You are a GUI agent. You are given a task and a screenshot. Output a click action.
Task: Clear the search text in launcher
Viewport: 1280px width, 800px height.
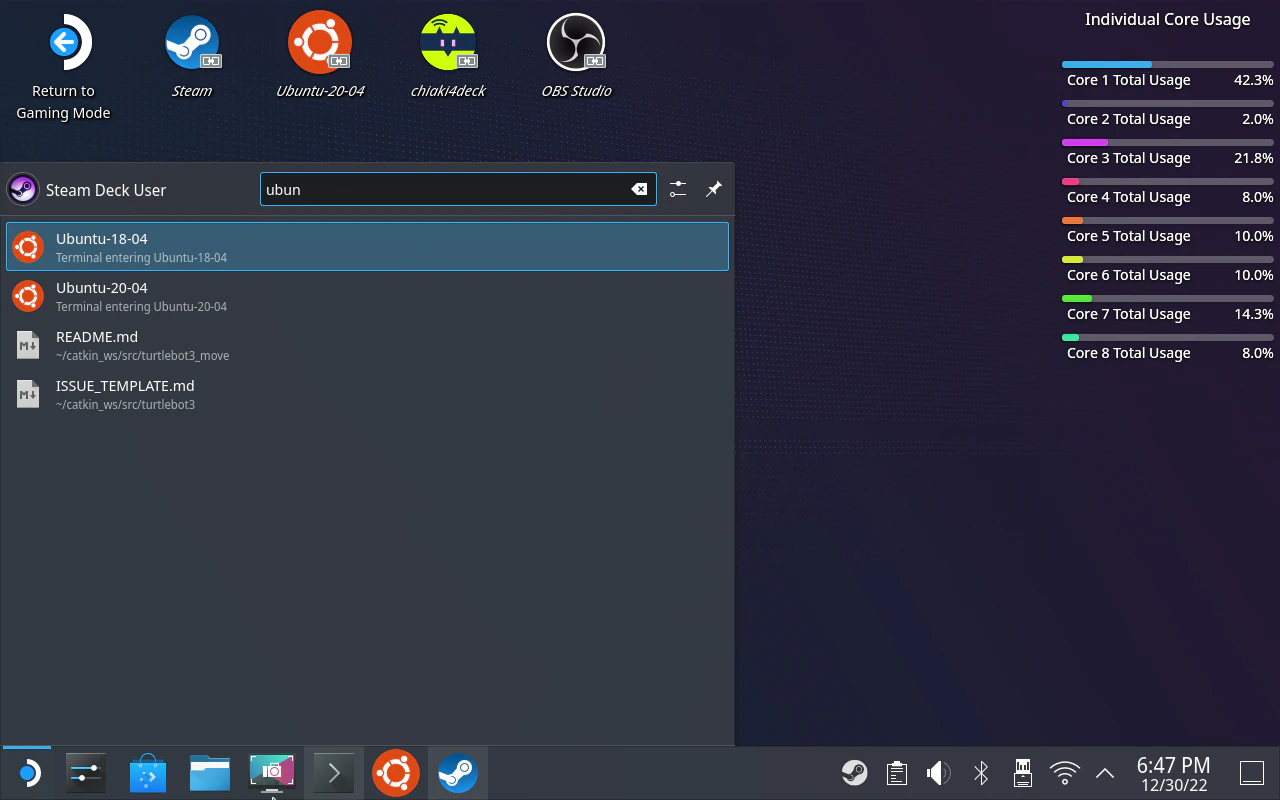coord(639,189)
